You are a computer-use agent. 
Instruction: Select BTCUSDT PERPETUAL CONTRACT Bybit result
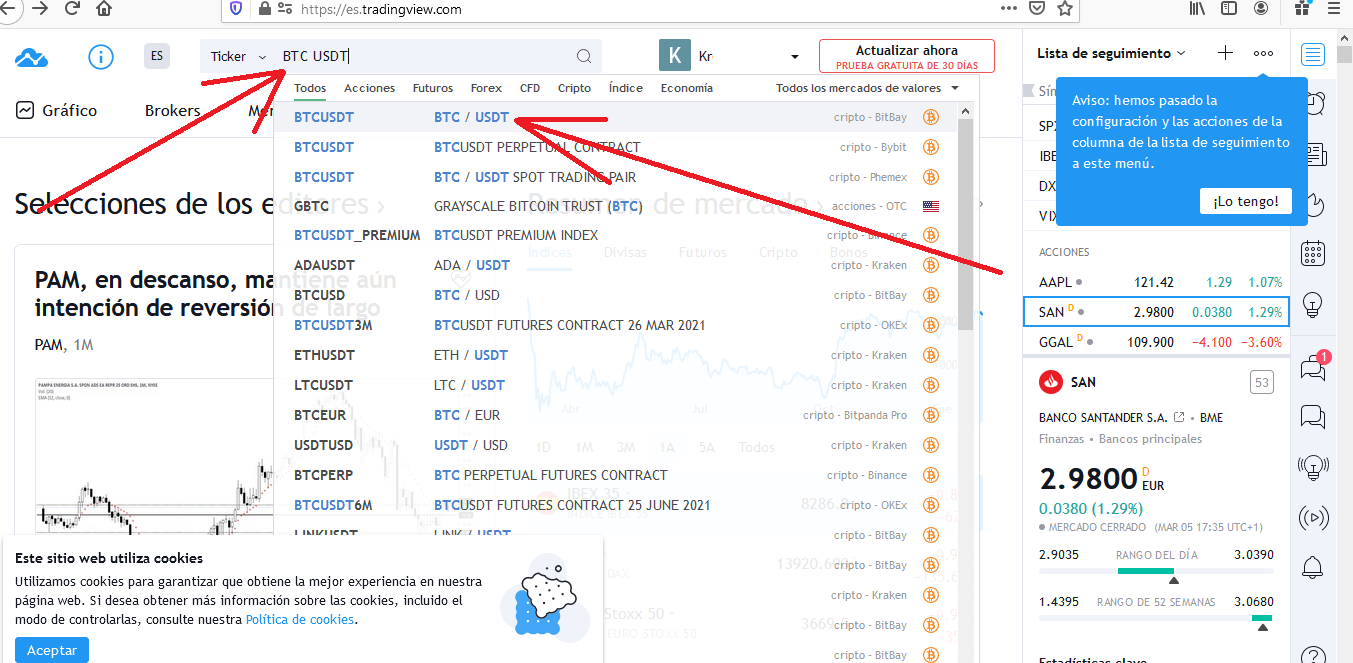coord(616,148)
